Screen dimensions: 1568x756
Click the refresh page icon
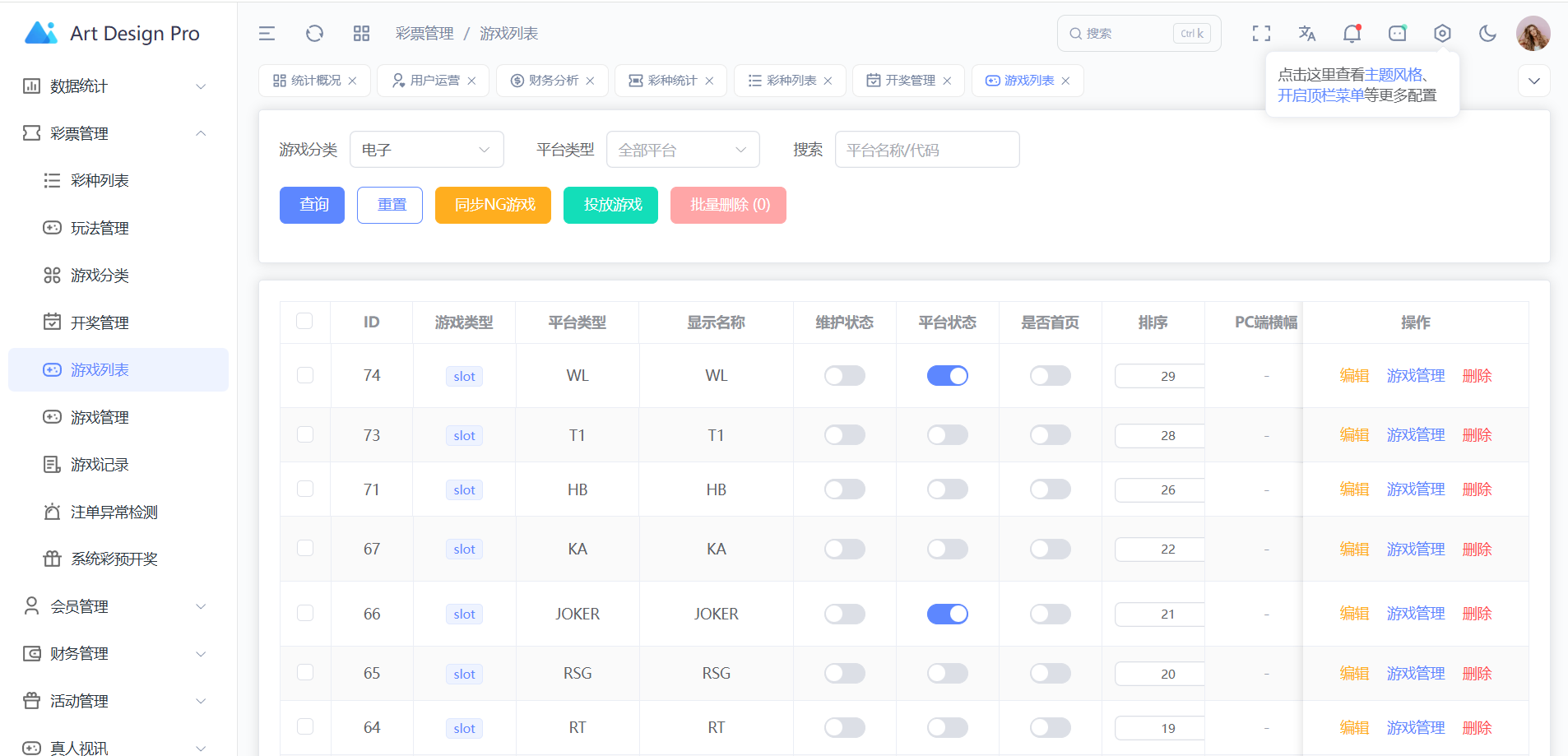pos(314,34)
